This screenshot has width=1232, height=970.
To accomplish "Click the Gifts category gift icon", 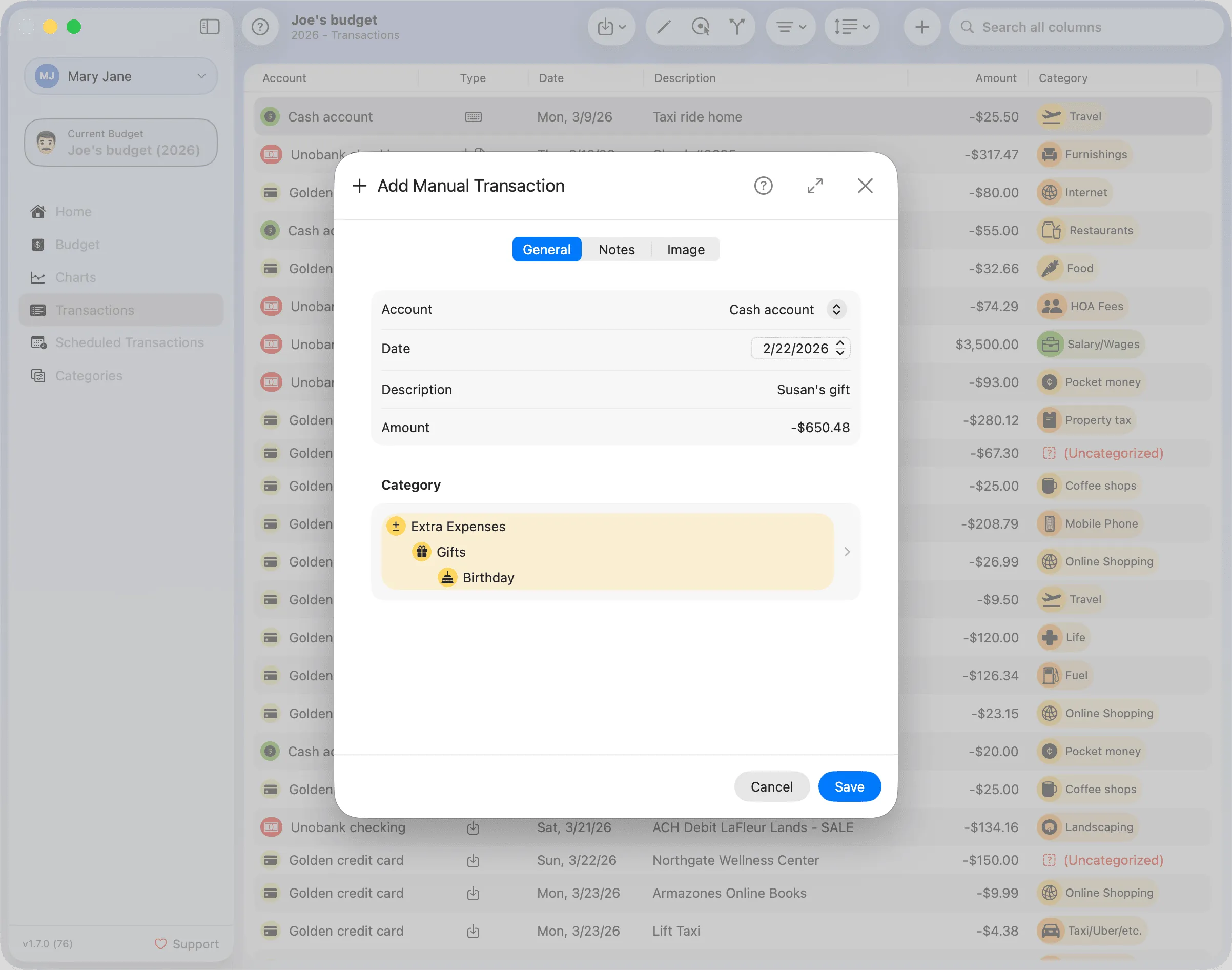I will 421,552.
